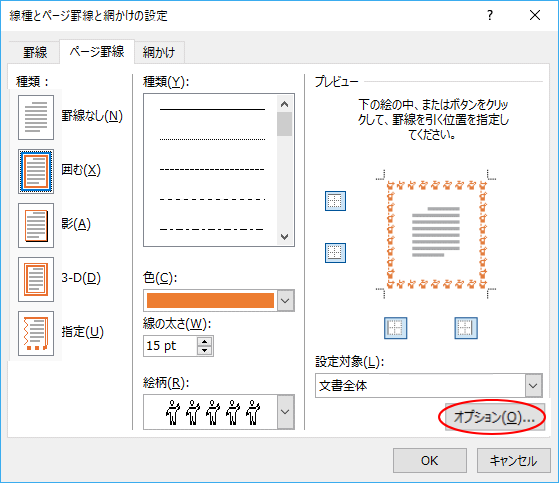This screenshot has width=559, height=483.
Task: Select the long-dashed line style
Action: (x=212, y=199)
